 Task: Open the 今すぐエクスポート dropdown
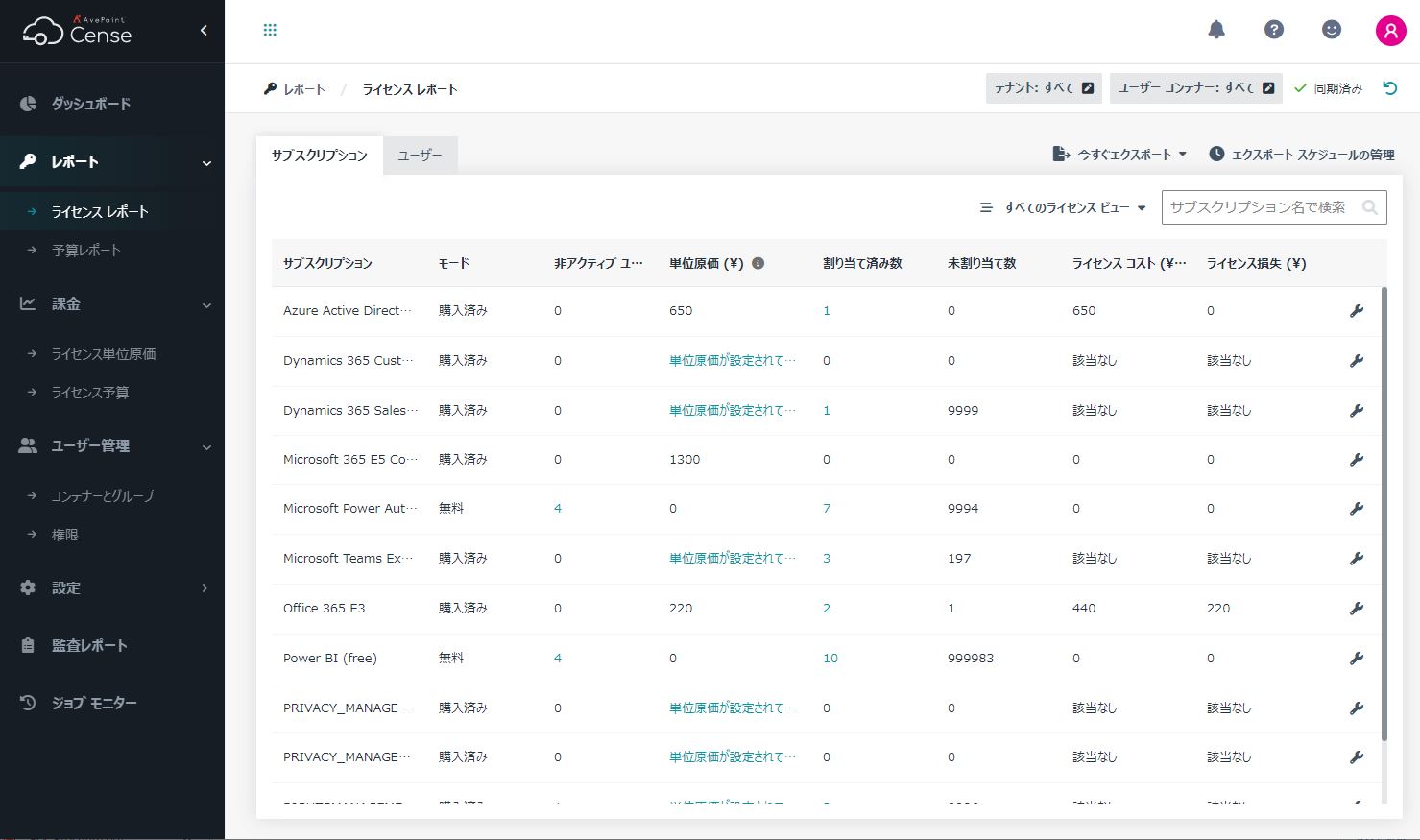coord(1120,154)
